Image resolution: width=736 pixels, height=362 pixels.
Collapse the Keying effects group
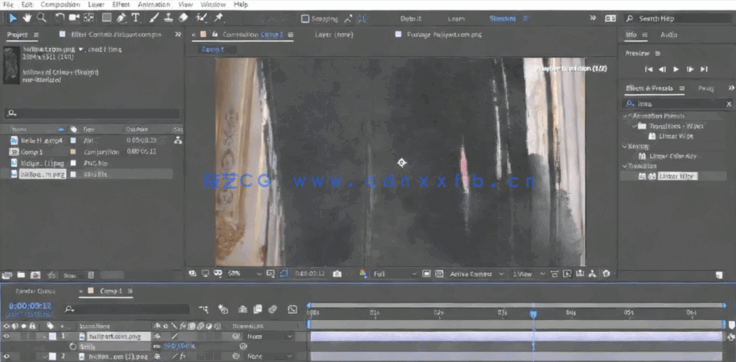[625, 146]
